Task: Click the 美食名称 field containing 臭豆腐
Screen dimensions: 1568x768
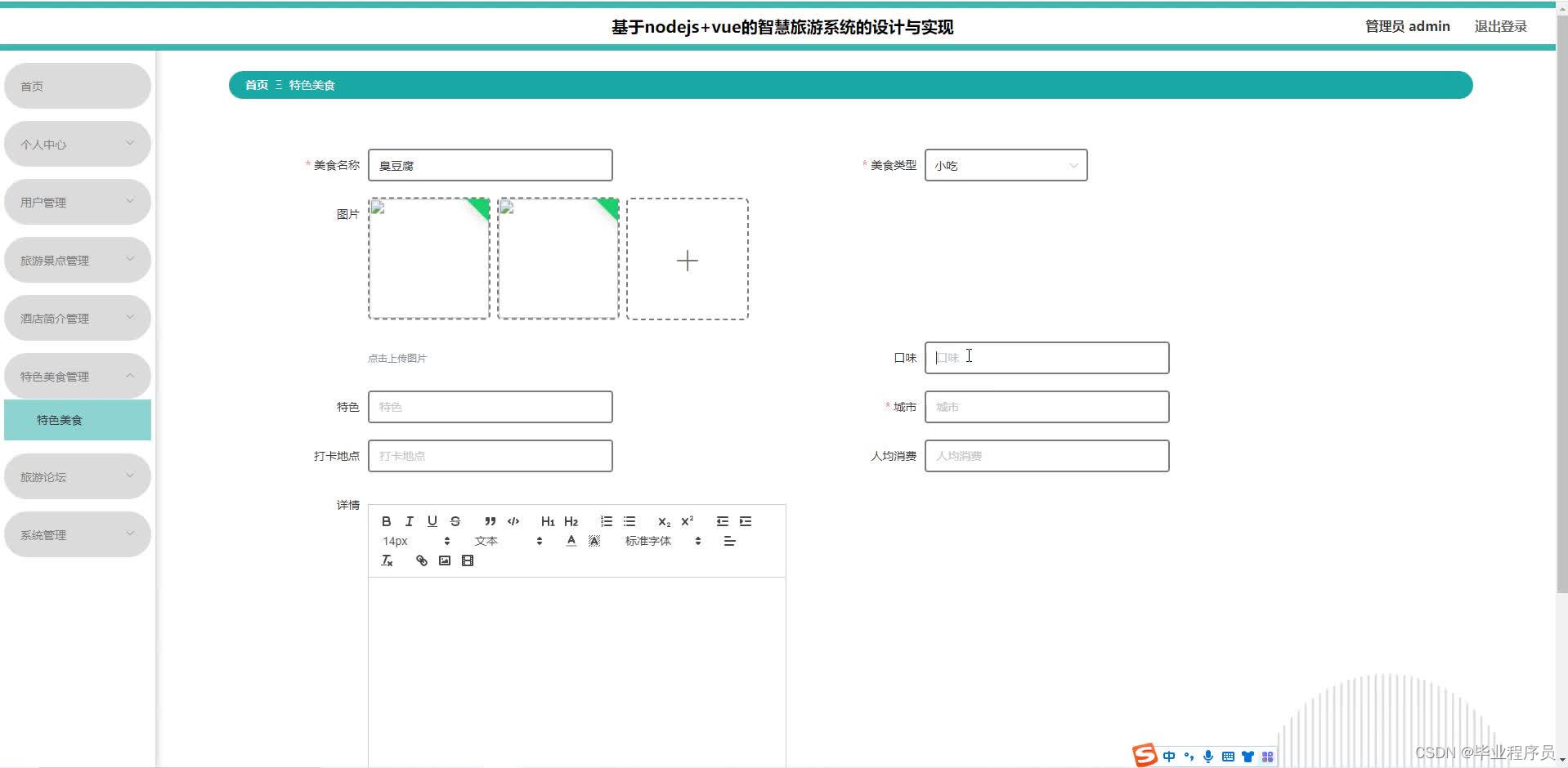Action: (491, 165)
